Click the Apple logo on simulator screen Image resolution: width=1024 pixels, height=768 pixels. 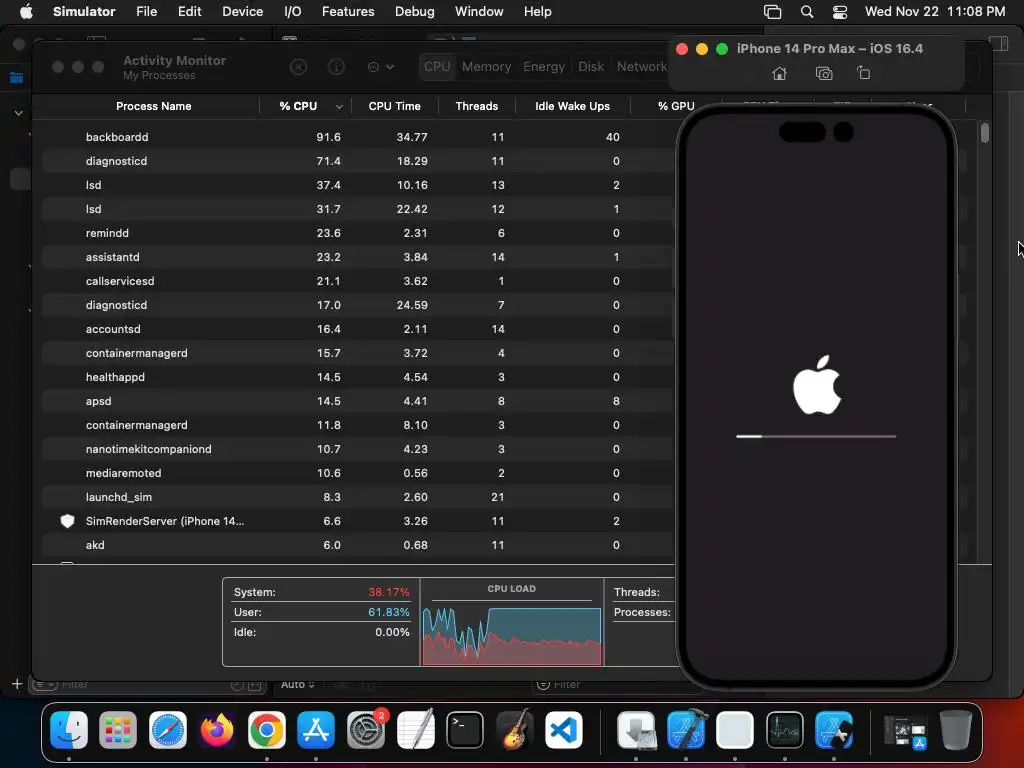[x=817, y=385]
